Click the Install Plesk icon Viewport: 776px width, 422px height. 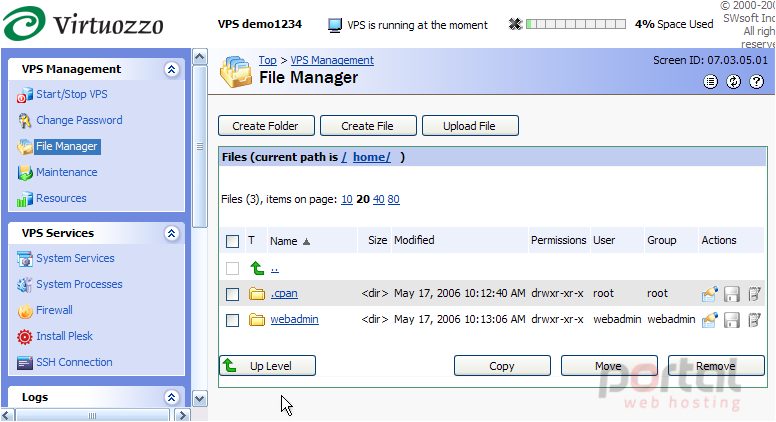(x=25, y=337)
